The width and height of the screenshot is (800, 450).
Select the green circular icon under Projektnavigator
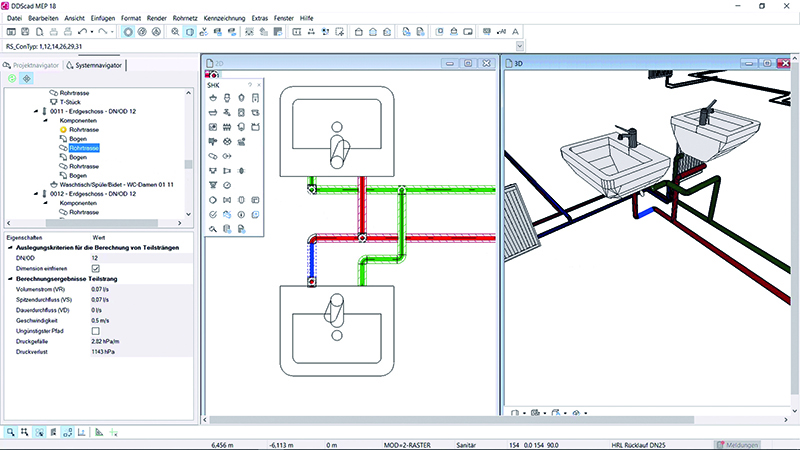pos(12,78)
